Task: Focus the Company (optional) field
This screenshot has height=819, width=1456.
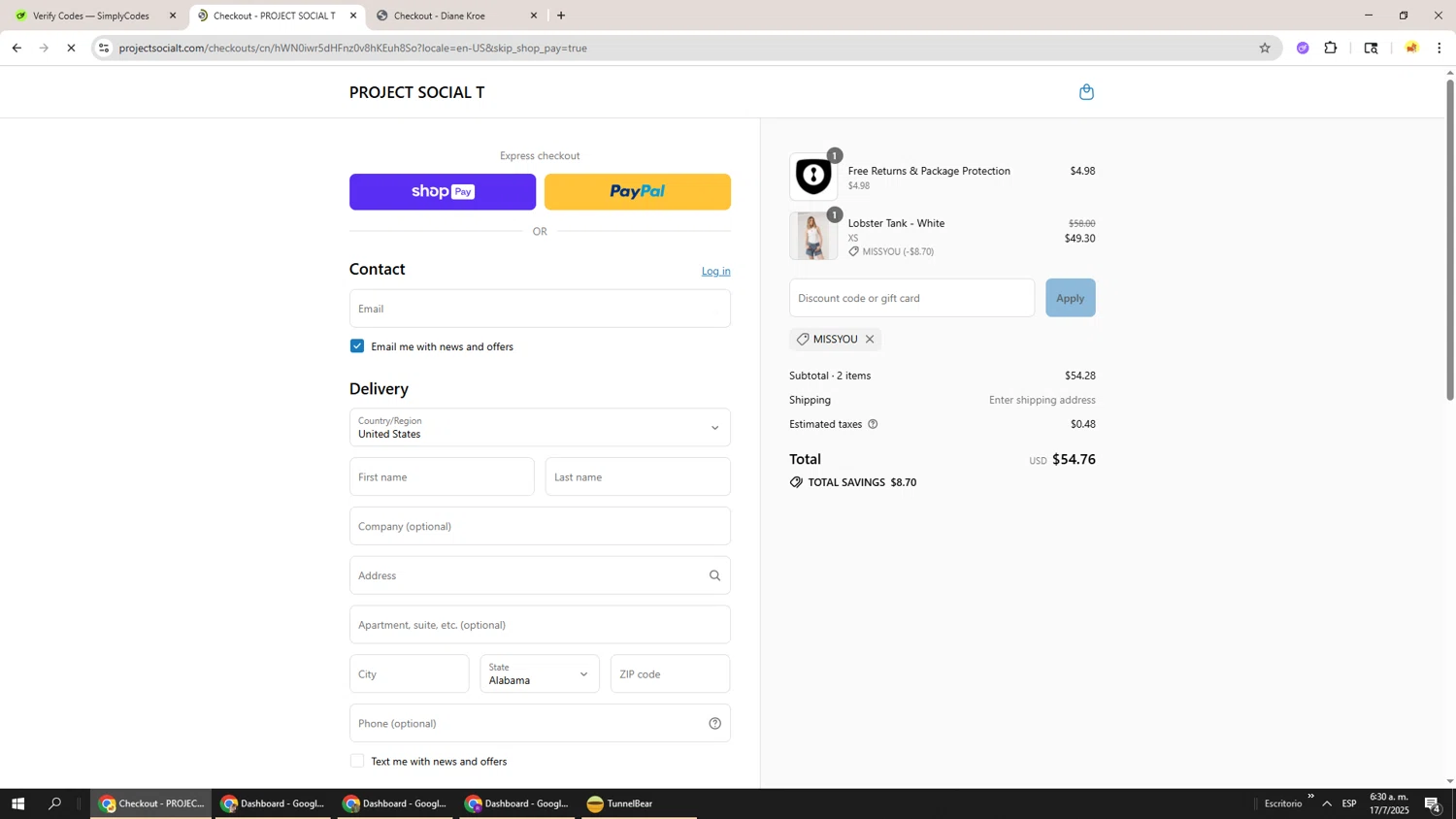Action: (540, 526)
